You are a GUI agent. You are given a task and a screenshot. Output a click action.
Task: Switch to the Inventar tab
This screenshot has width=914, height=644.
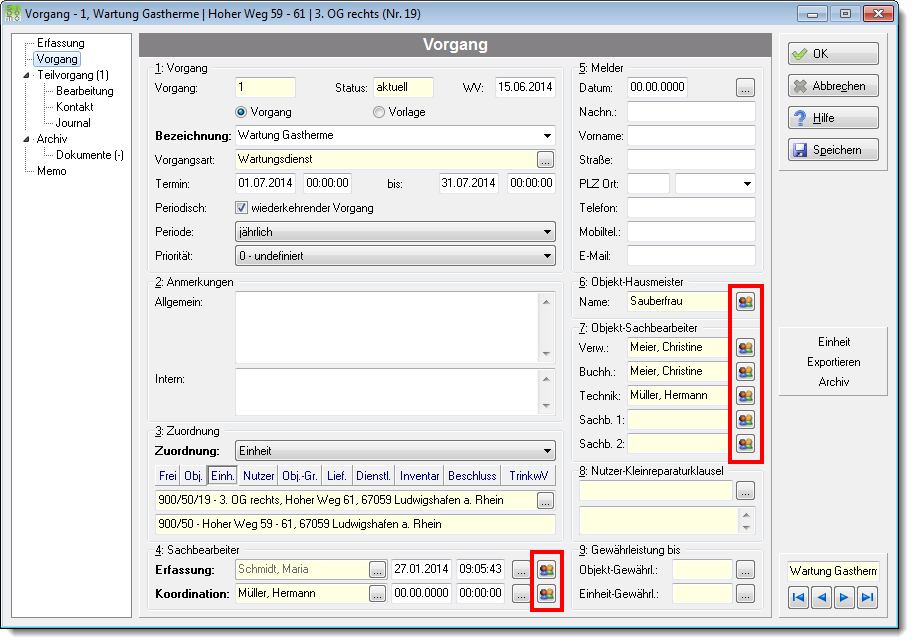click(x=419, y=476)
